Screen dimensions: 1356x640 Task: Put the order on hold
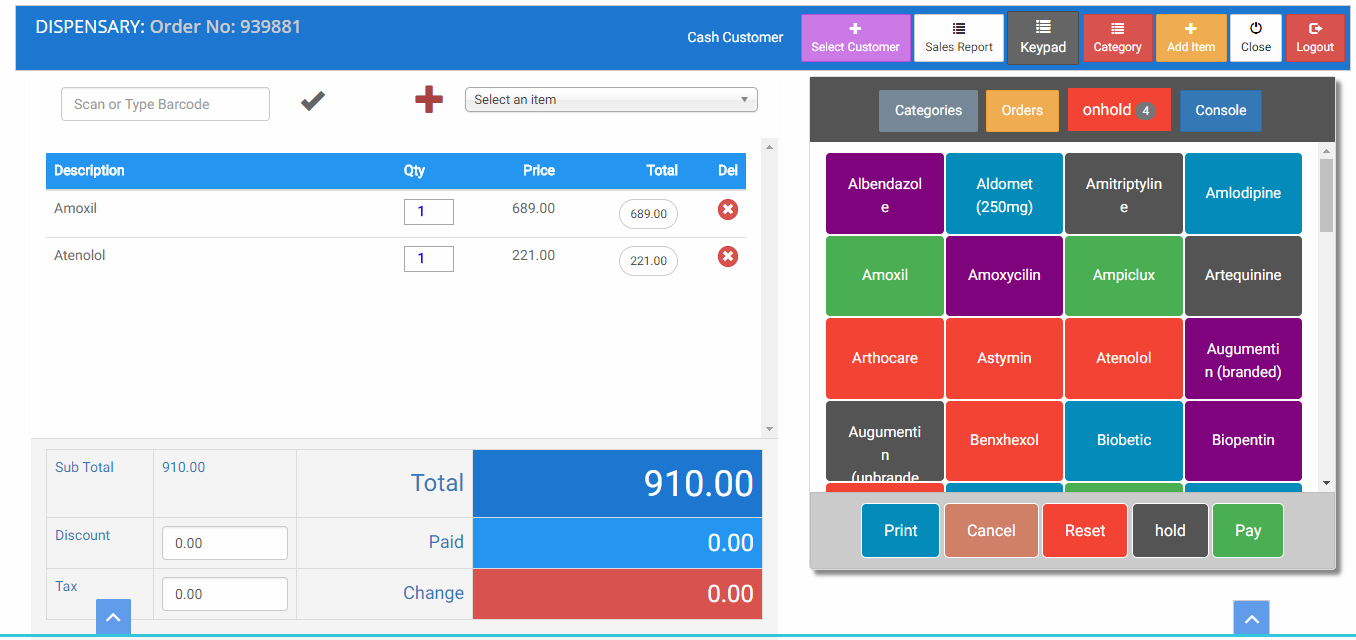click(x=1170, y=531)
